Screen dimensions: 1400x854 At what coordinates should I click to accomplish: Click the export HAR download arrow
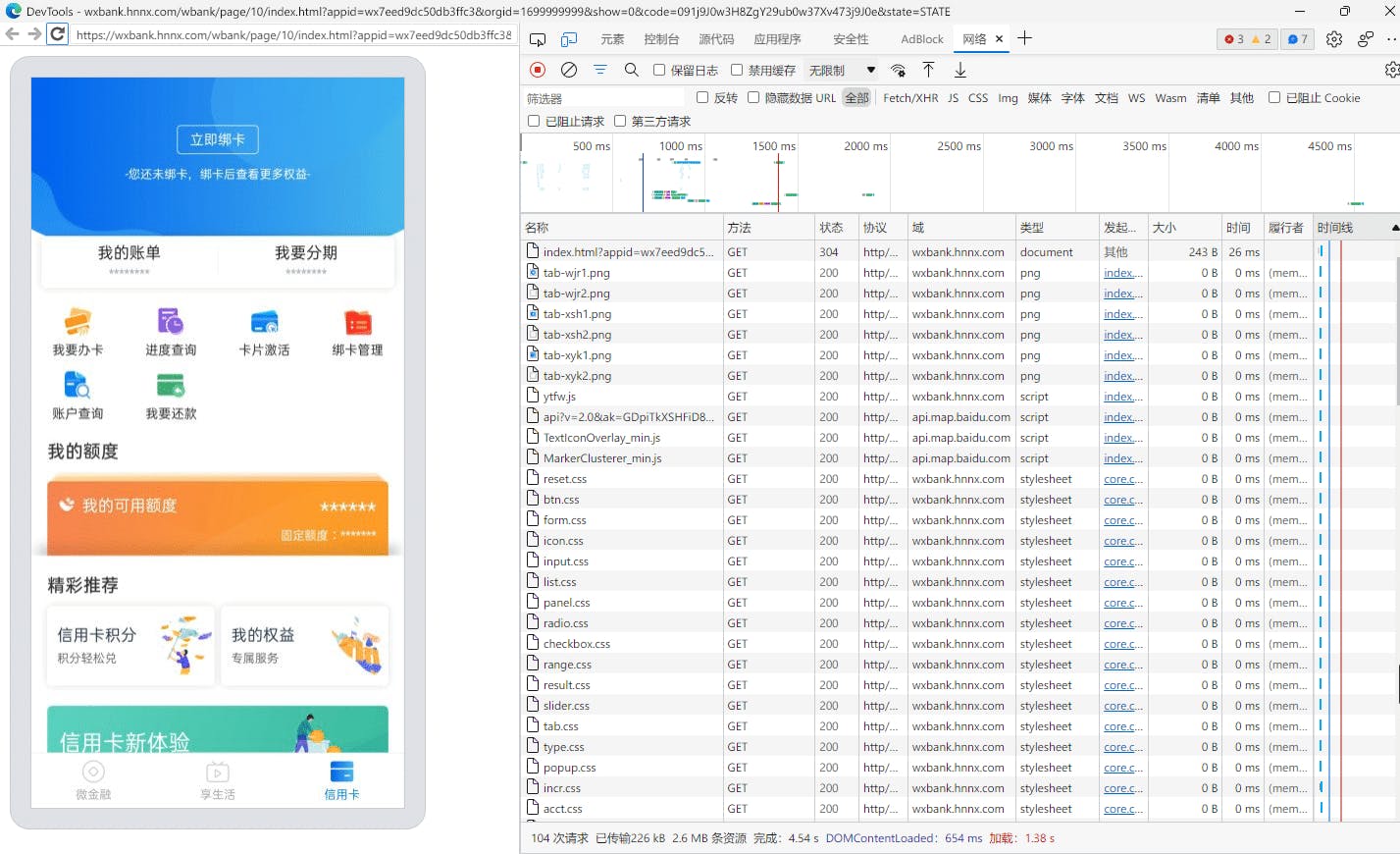point(960,70)
